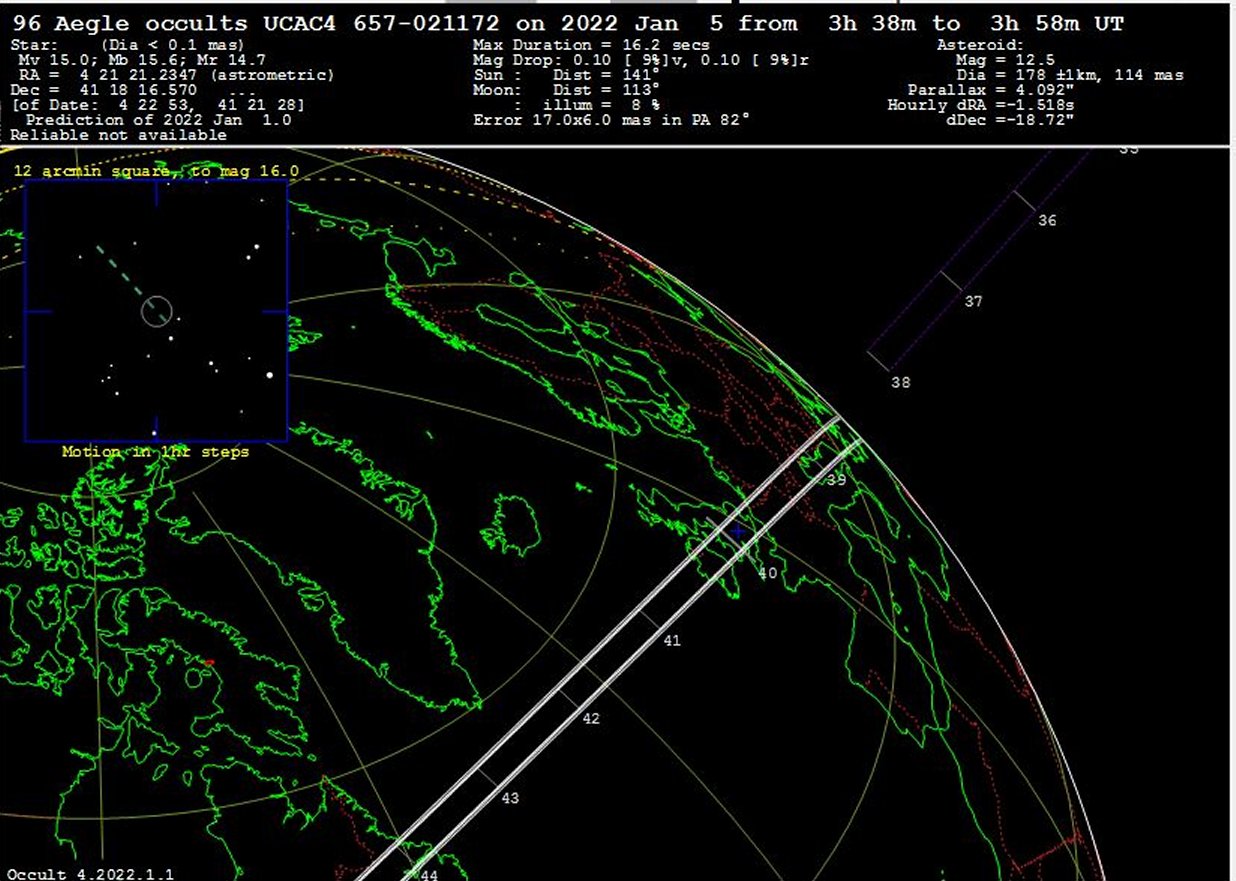Select the 41 minute time tick label
The image size is (1236, 881).
coord(672,640)
